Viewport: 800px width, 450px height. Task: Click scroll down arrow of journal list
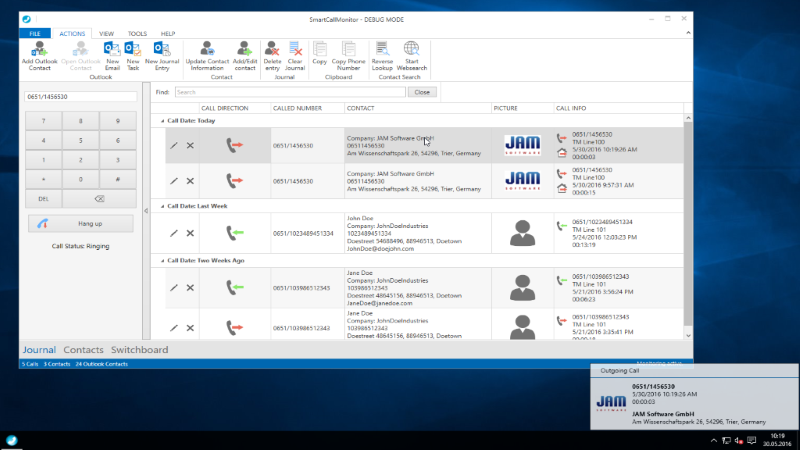688,335
